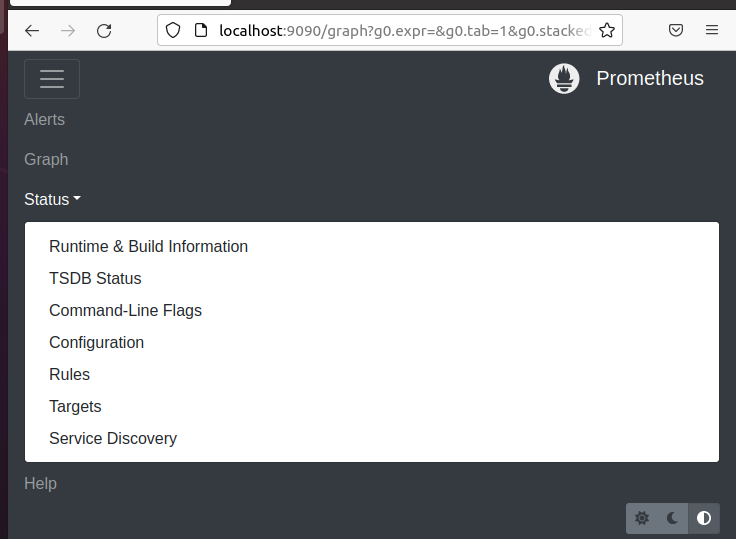
Task: Select browser-preferred theme half-circle icon
Action: point(704,518)
